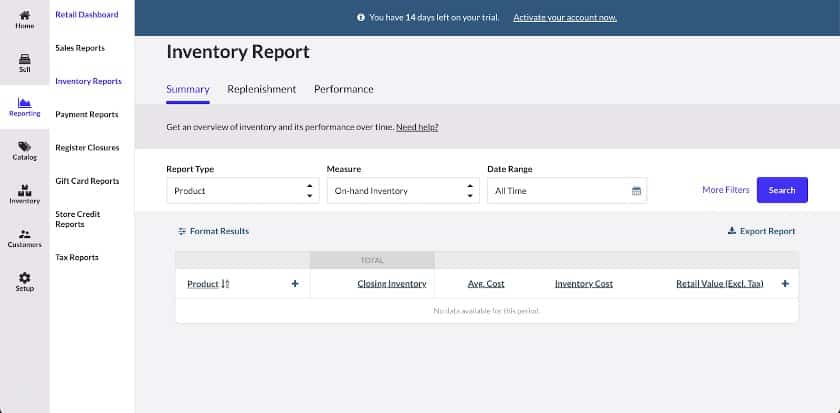Screen dimensions: 840x413
Task: Switch to the Performance tab
Action: click(343, 89)
